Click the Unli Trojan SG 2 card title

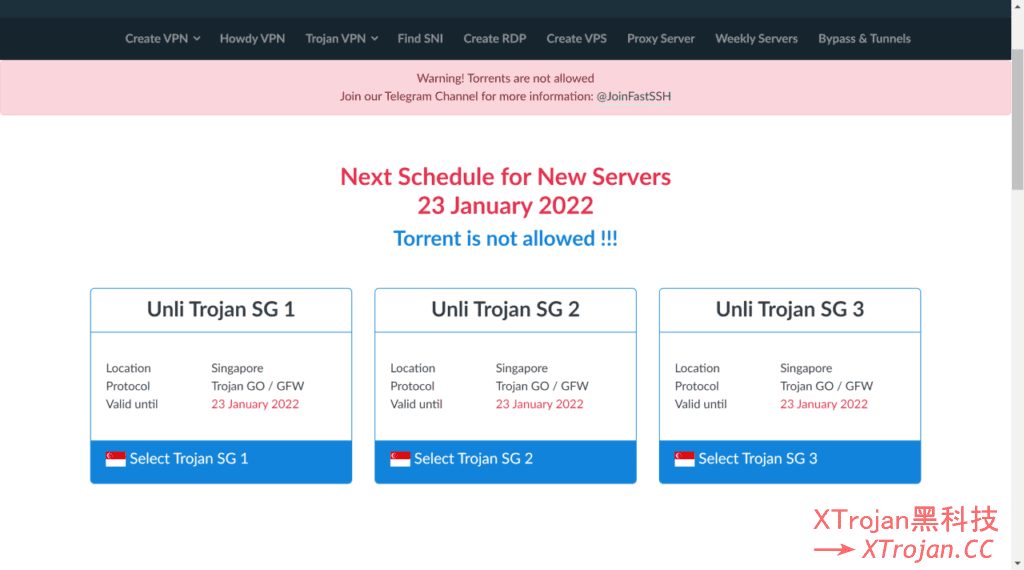coord(505,310)
